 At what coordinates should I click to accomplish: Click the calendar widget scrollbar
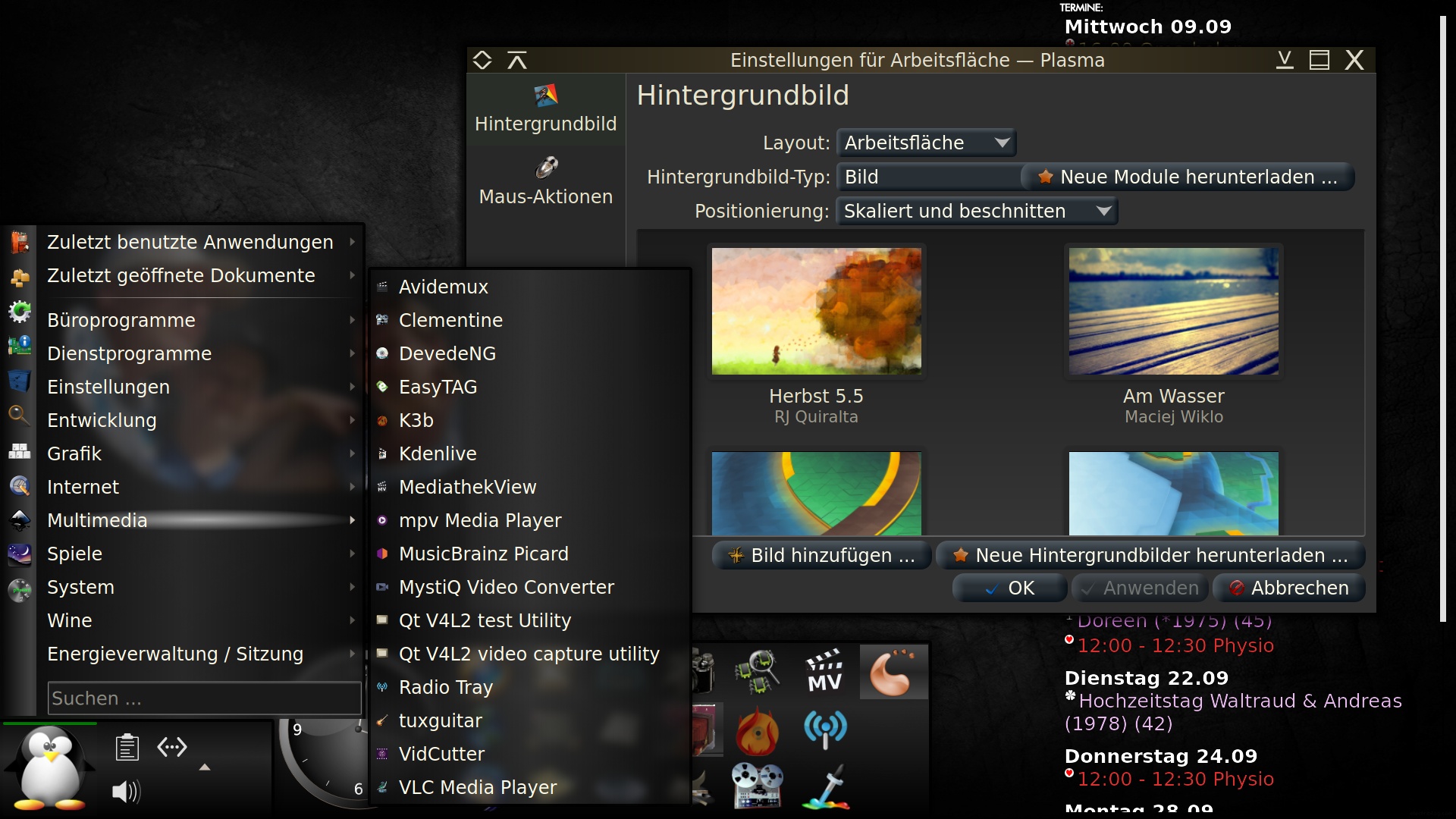pos(1443,318)
